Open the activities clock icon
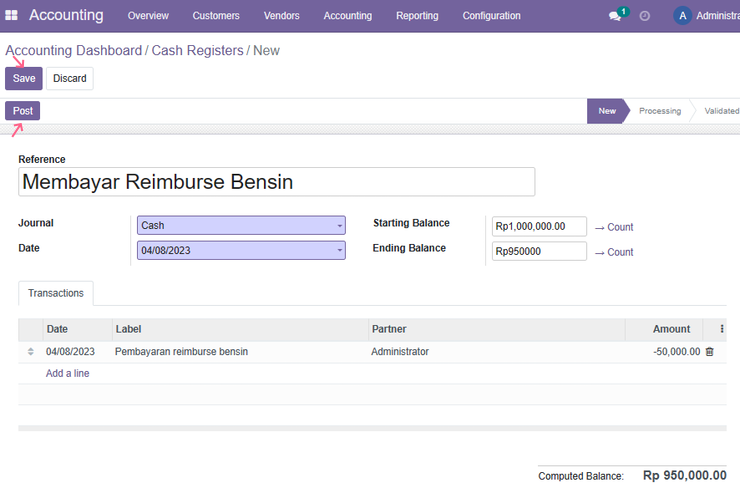 [x=644, y=16]
